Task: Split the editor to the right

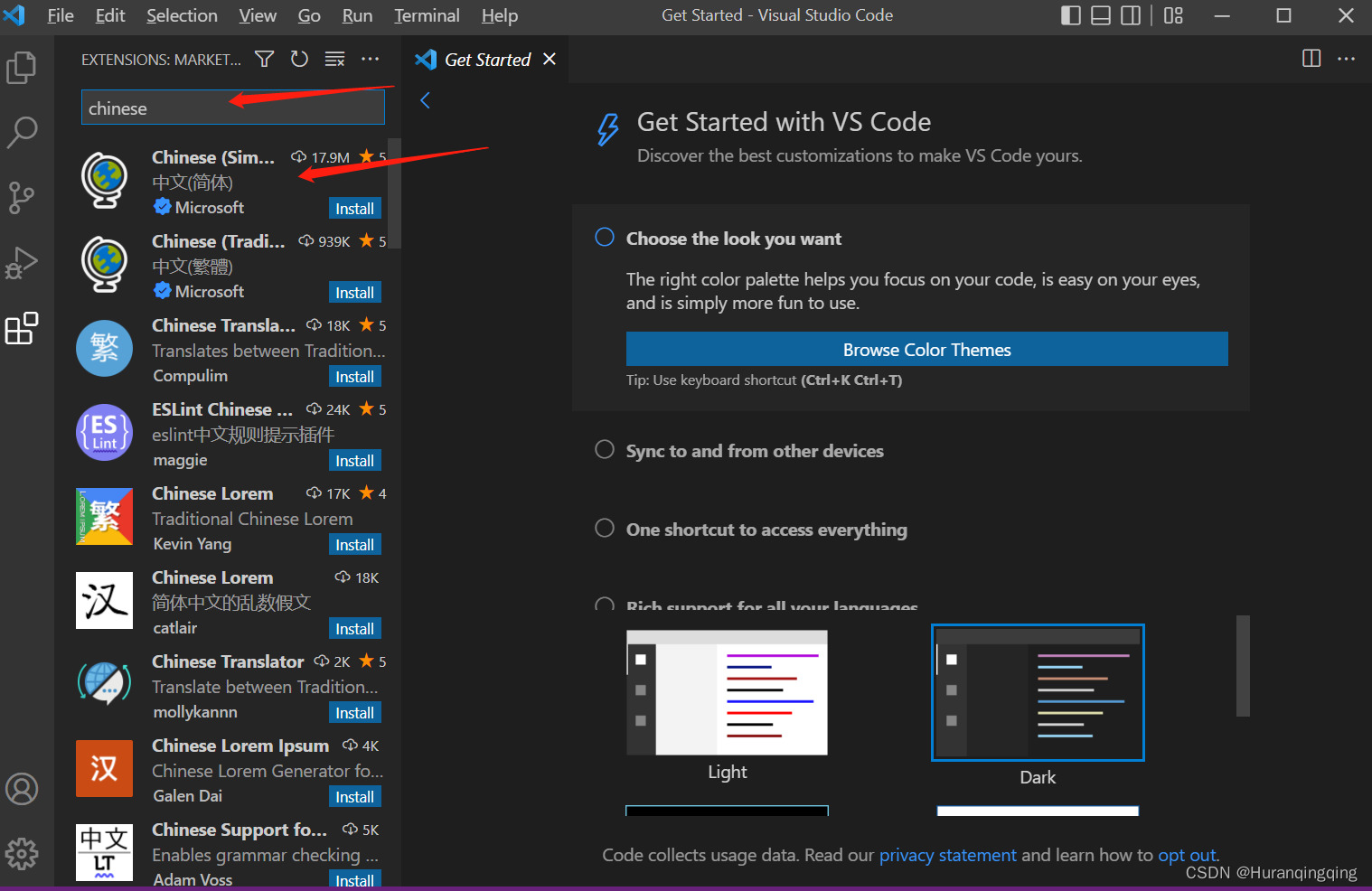Action: (x=1311, y=59)
